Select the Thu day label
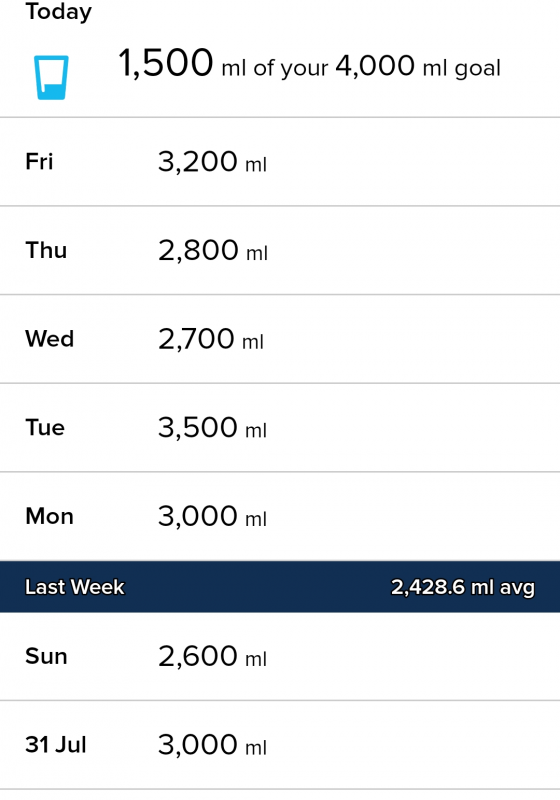This screenshot has height=800, width=560. click(x=46, y=251)
